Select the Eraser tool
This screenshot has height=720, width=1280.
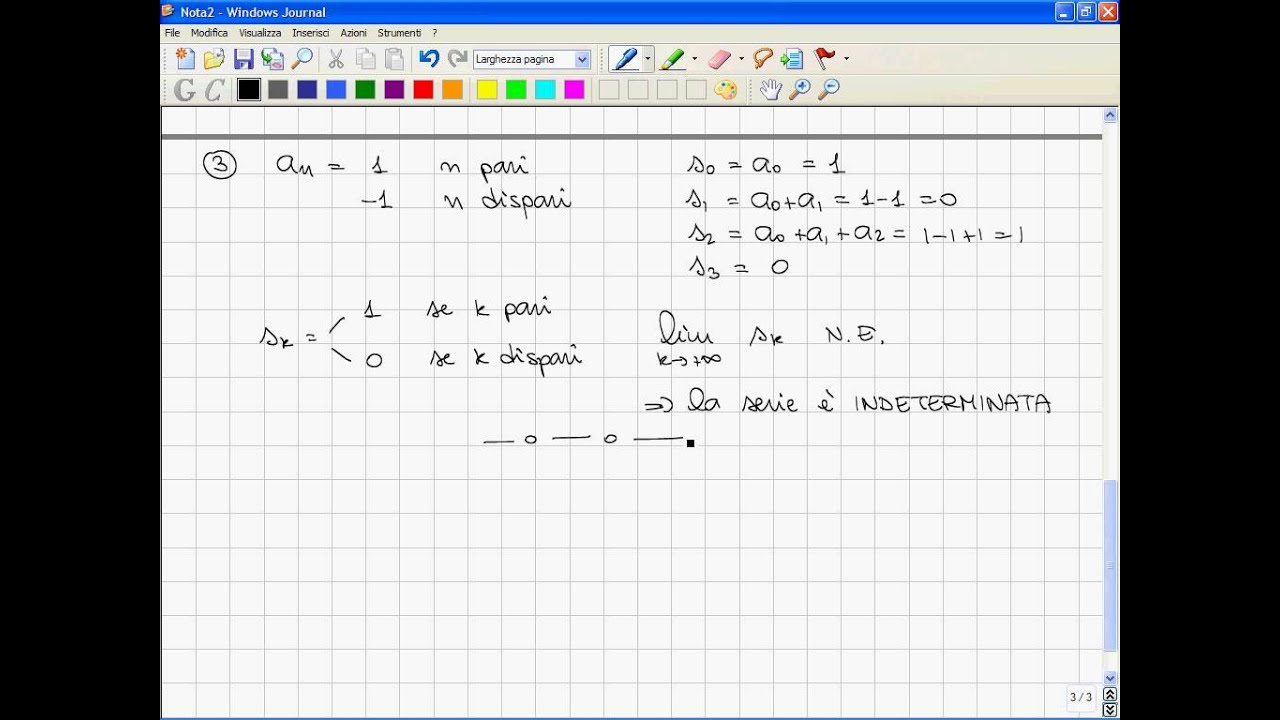click(719, 59)
